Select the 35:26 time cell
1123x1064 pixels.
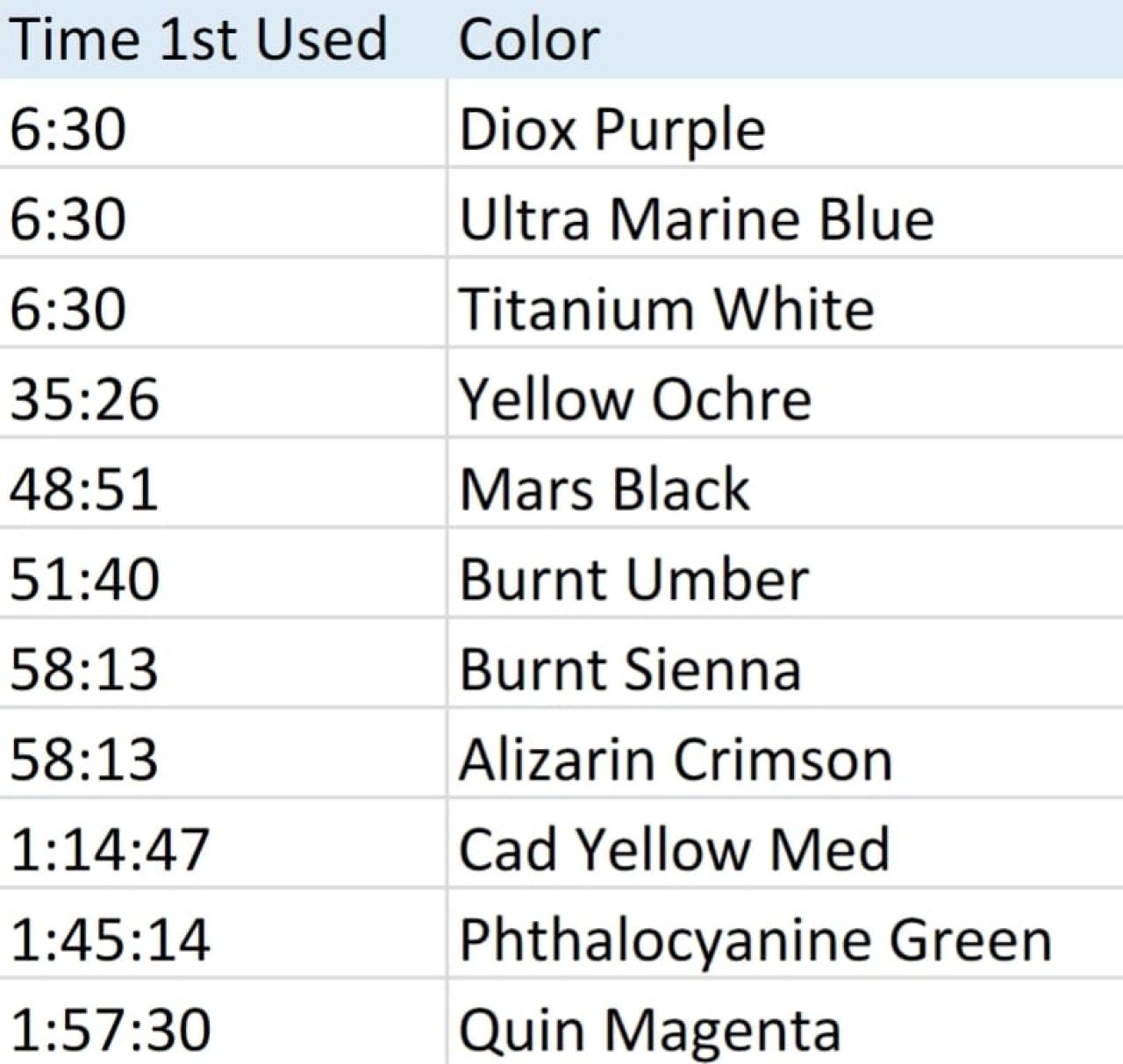coord(85,399)
